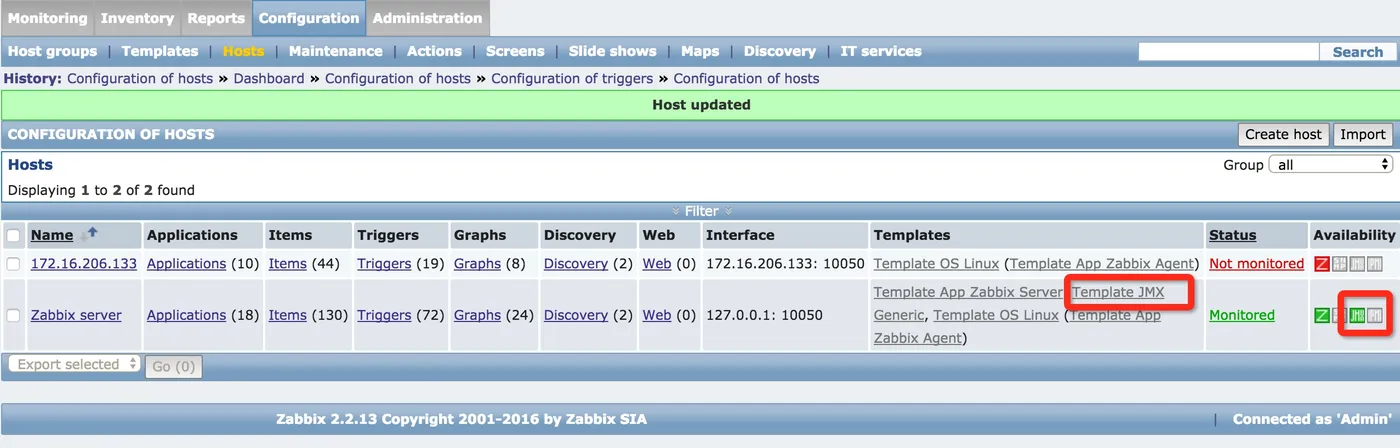This screenshot has width=1400, height=448.
Task: Open Graphs link for Zabbix server
Action: [x=477, y=315]
